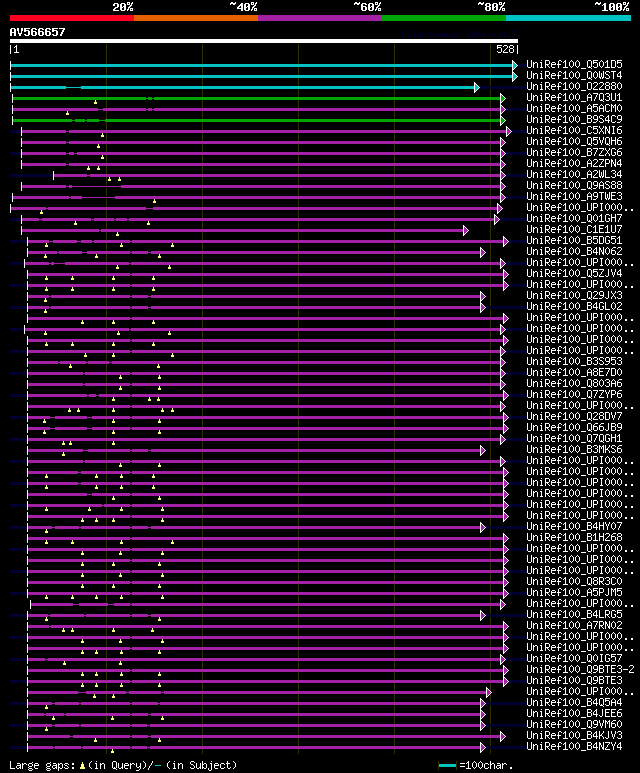This screenshot has width=640, height=773.
Task: Click the purple arrowhead of the UniRef100_C5XNI6 hit
Action: click(x=509, y=131)
